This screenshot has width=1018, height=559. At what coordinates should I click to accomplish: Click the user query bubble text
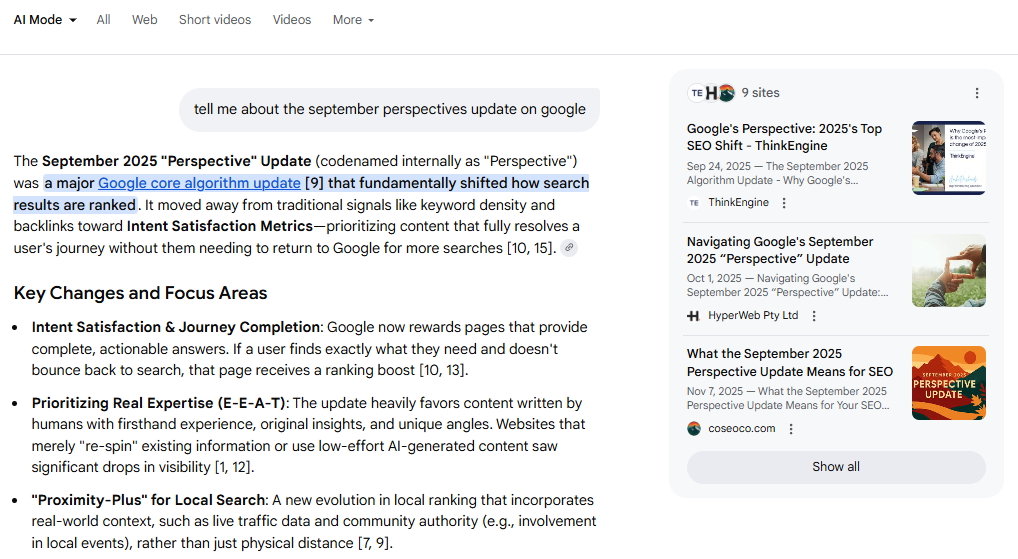(390, 109)
